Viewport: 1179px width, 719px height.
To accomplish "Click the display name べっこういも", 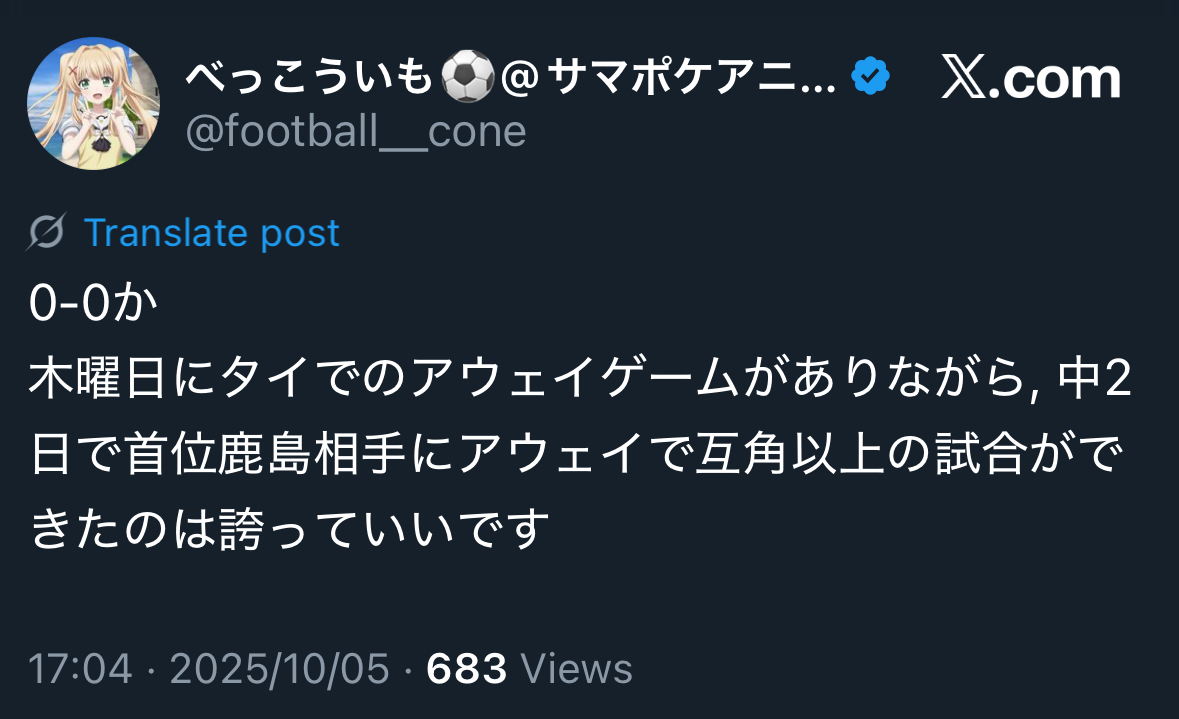I will click(310, 79).
